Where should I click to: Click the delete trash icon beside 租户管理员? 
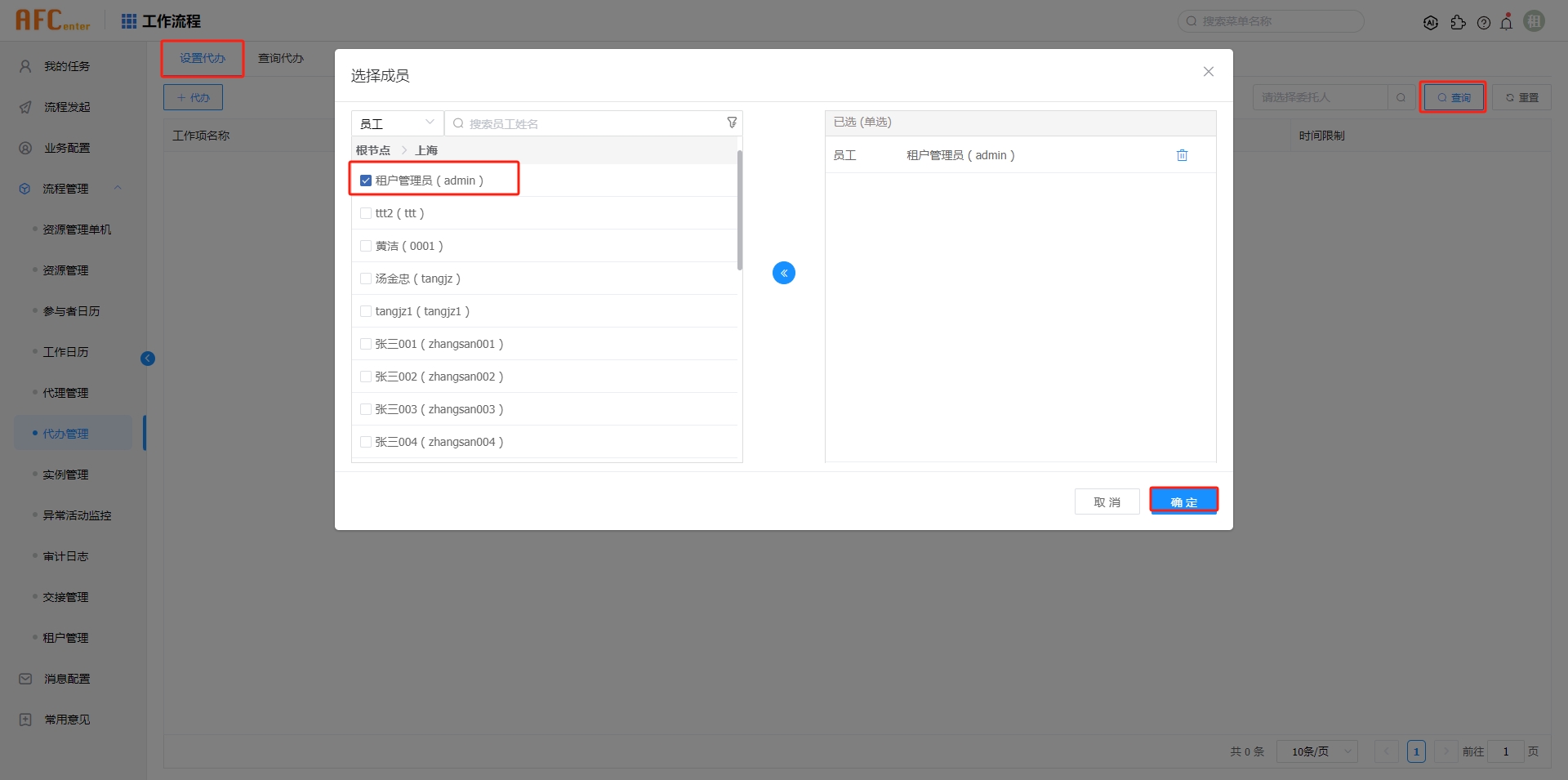(x=1182, y=154)
